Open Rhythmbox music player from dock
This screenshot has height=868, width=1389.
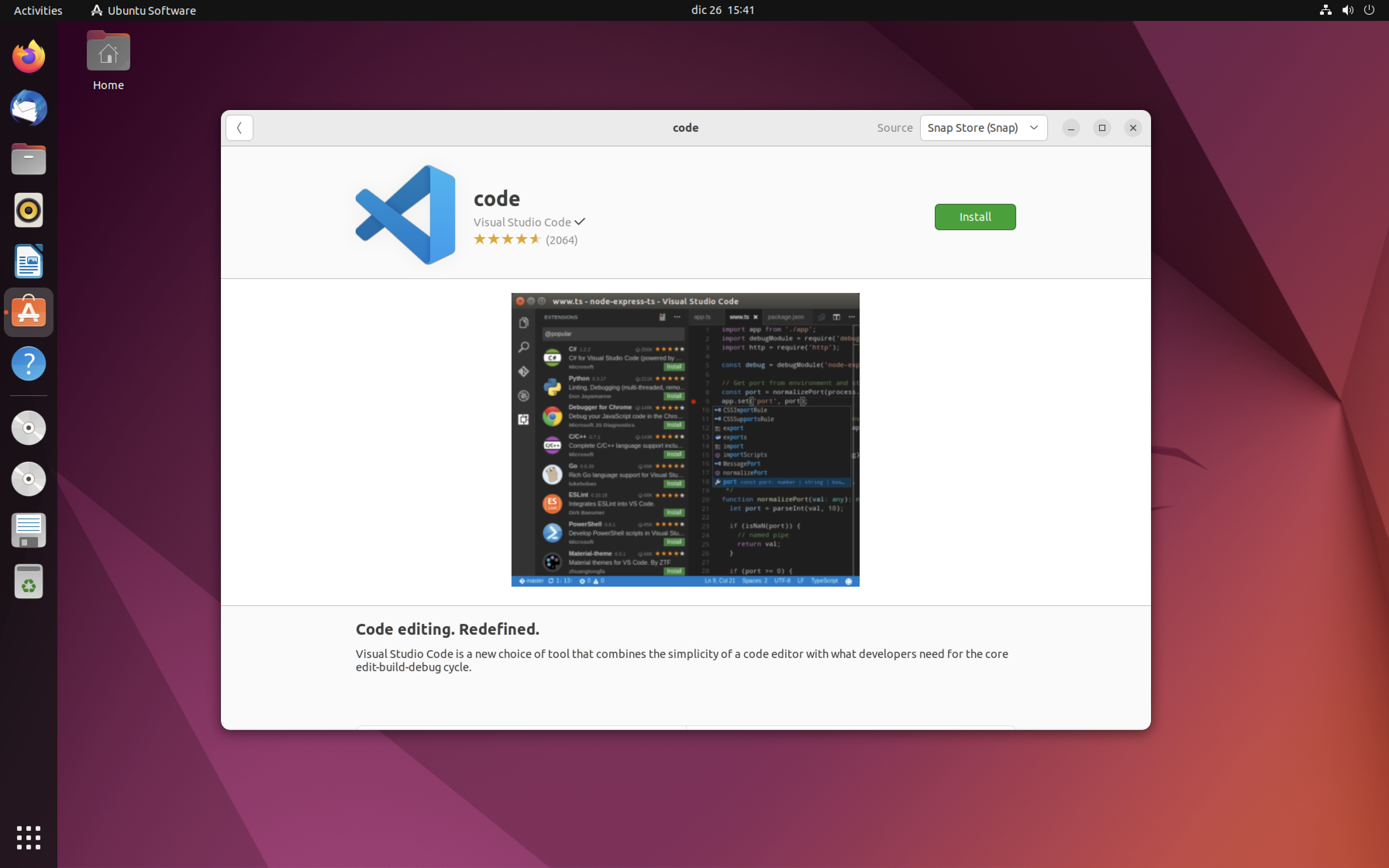click(28, 210)
